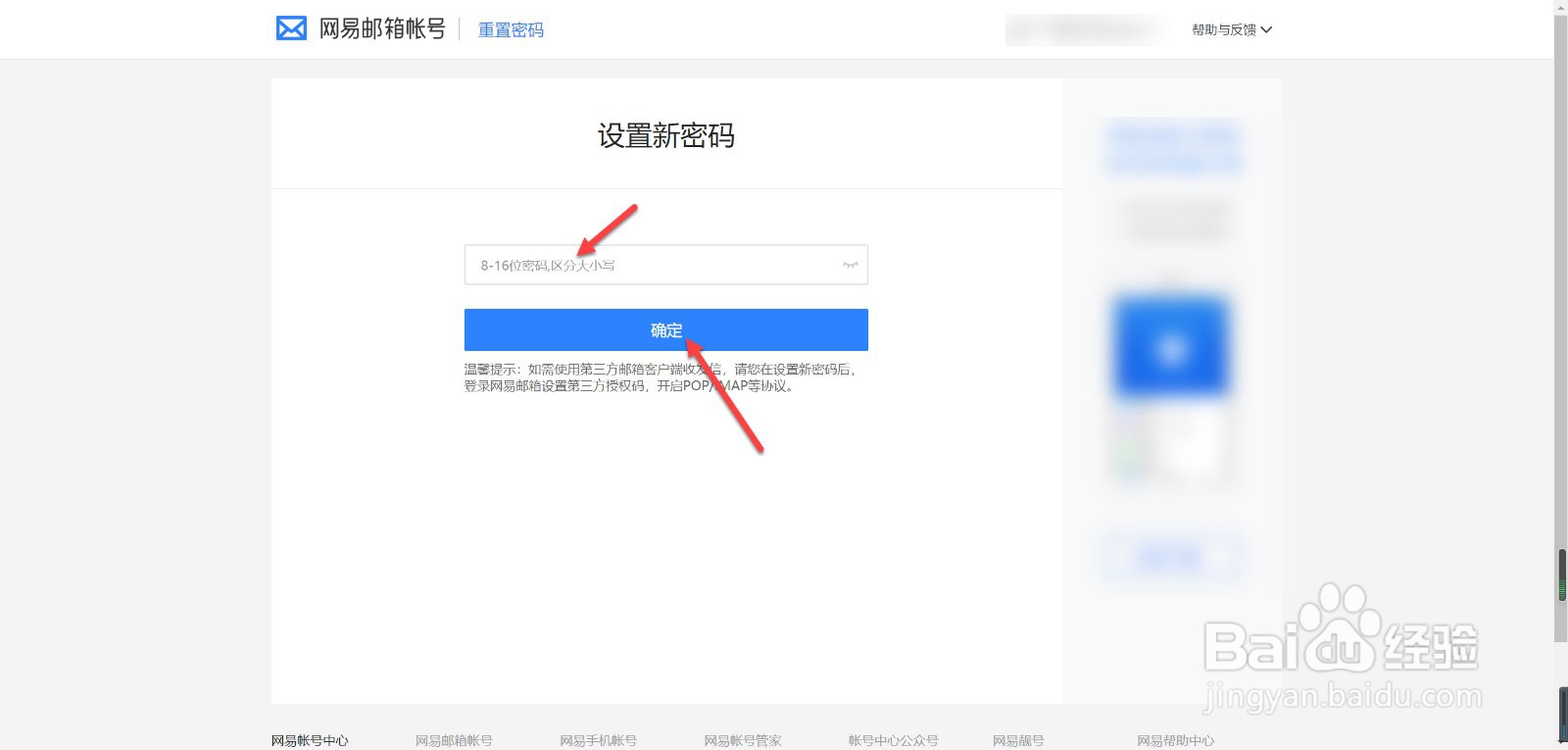Expand the 帮助与反馈 dropdown
This screenshot has height=750, width=1568.
(1232, 29)
